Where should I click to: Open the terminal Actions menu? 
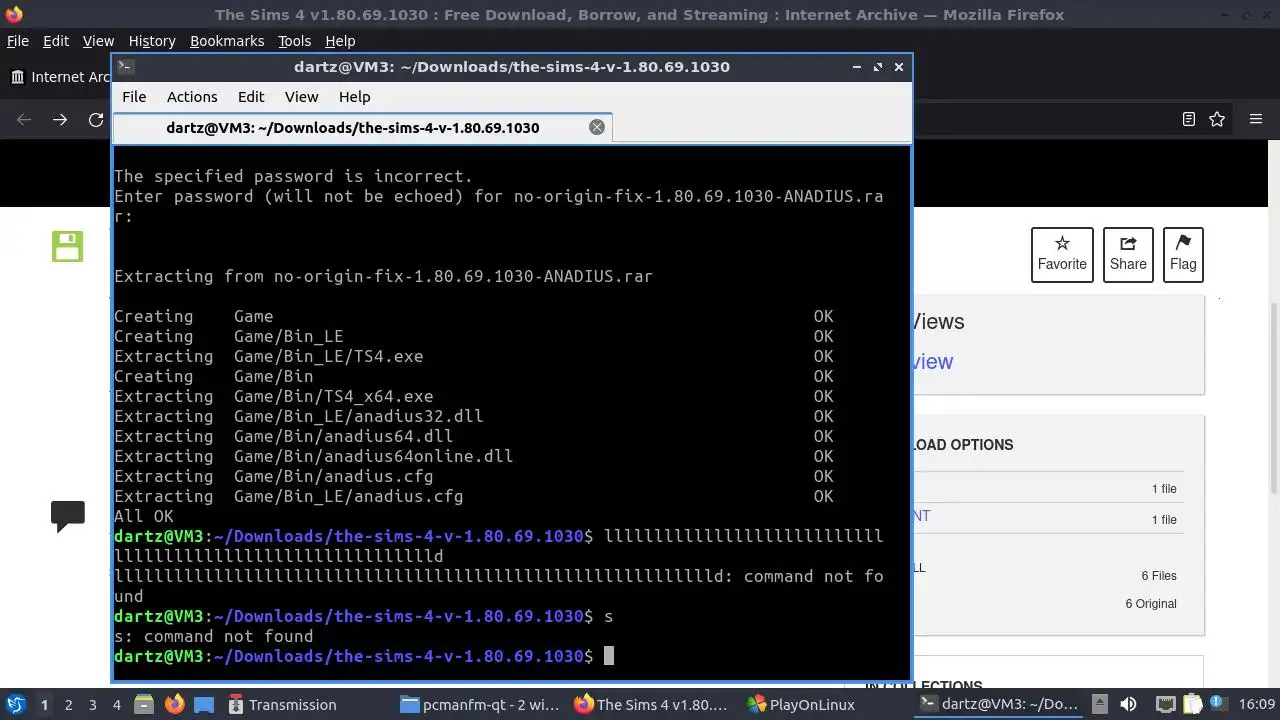tap(192, 97)
